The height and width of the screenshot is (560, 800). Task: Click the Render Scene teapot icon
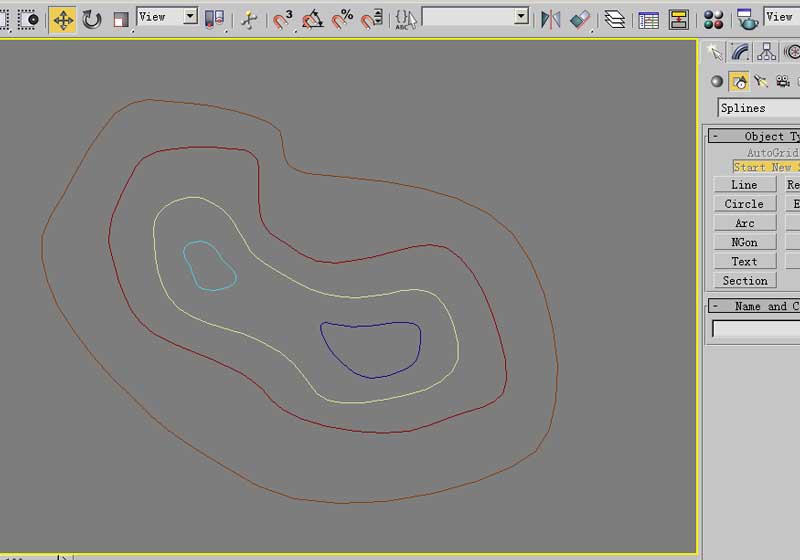coord(747,20)
